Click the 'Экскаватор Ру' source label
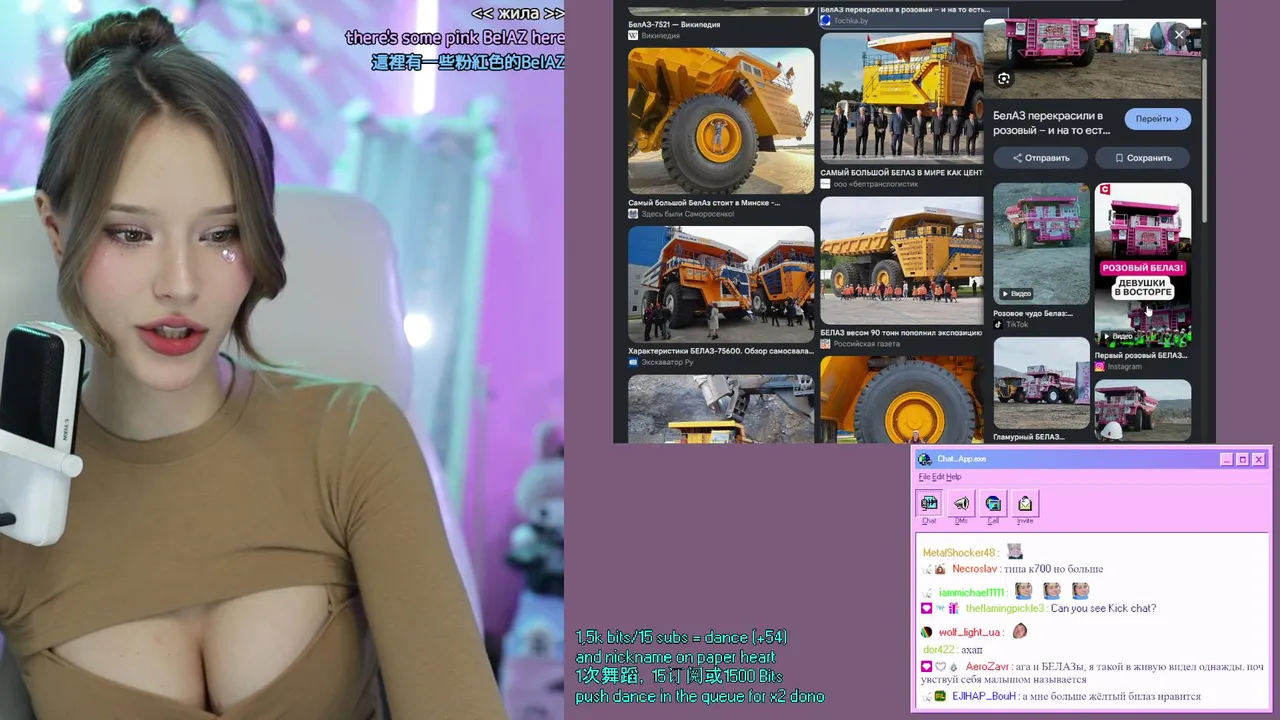1280x720 pixels. tap(667, 362)
